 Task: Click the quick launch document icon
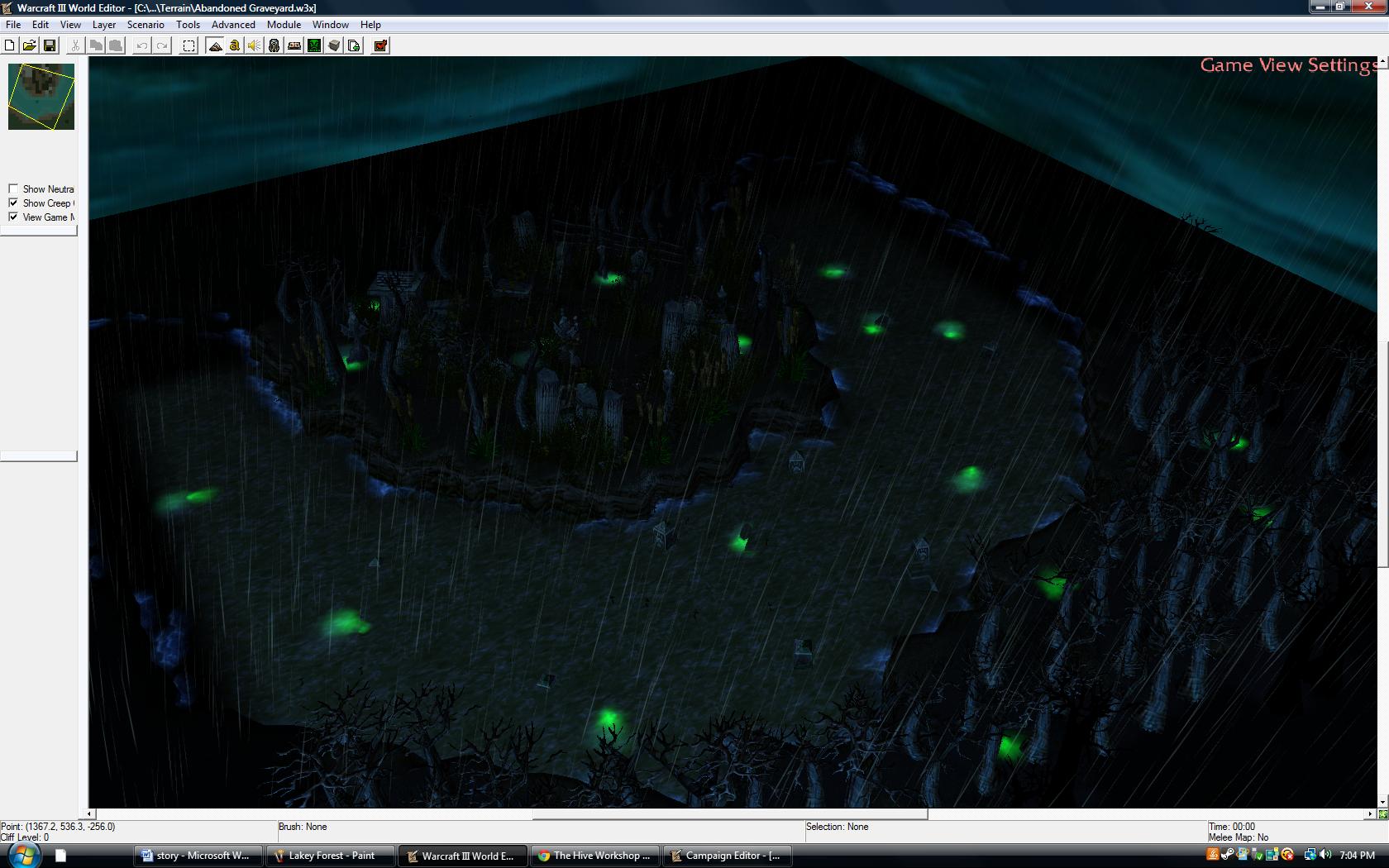[x=60, y=856]
